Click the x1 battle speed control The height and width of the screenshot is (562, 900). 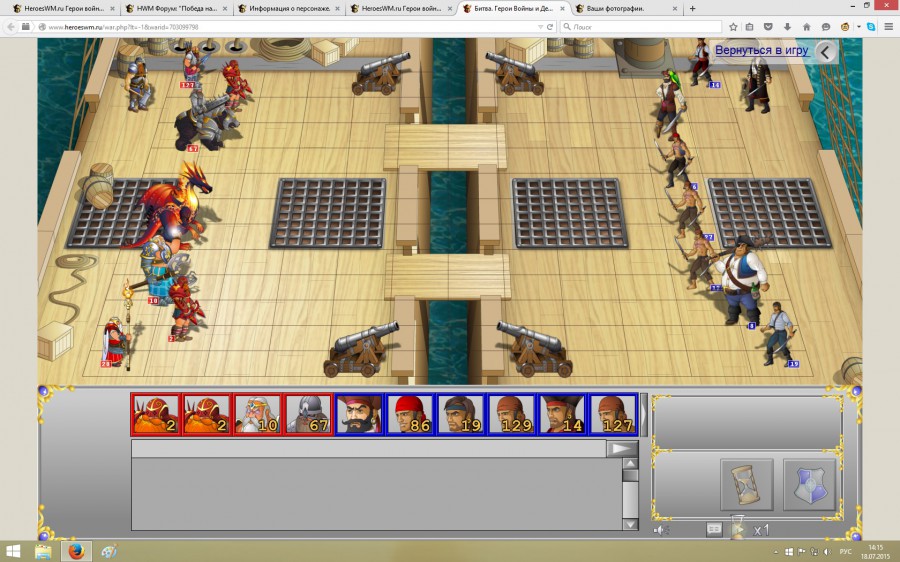point(761,530)
